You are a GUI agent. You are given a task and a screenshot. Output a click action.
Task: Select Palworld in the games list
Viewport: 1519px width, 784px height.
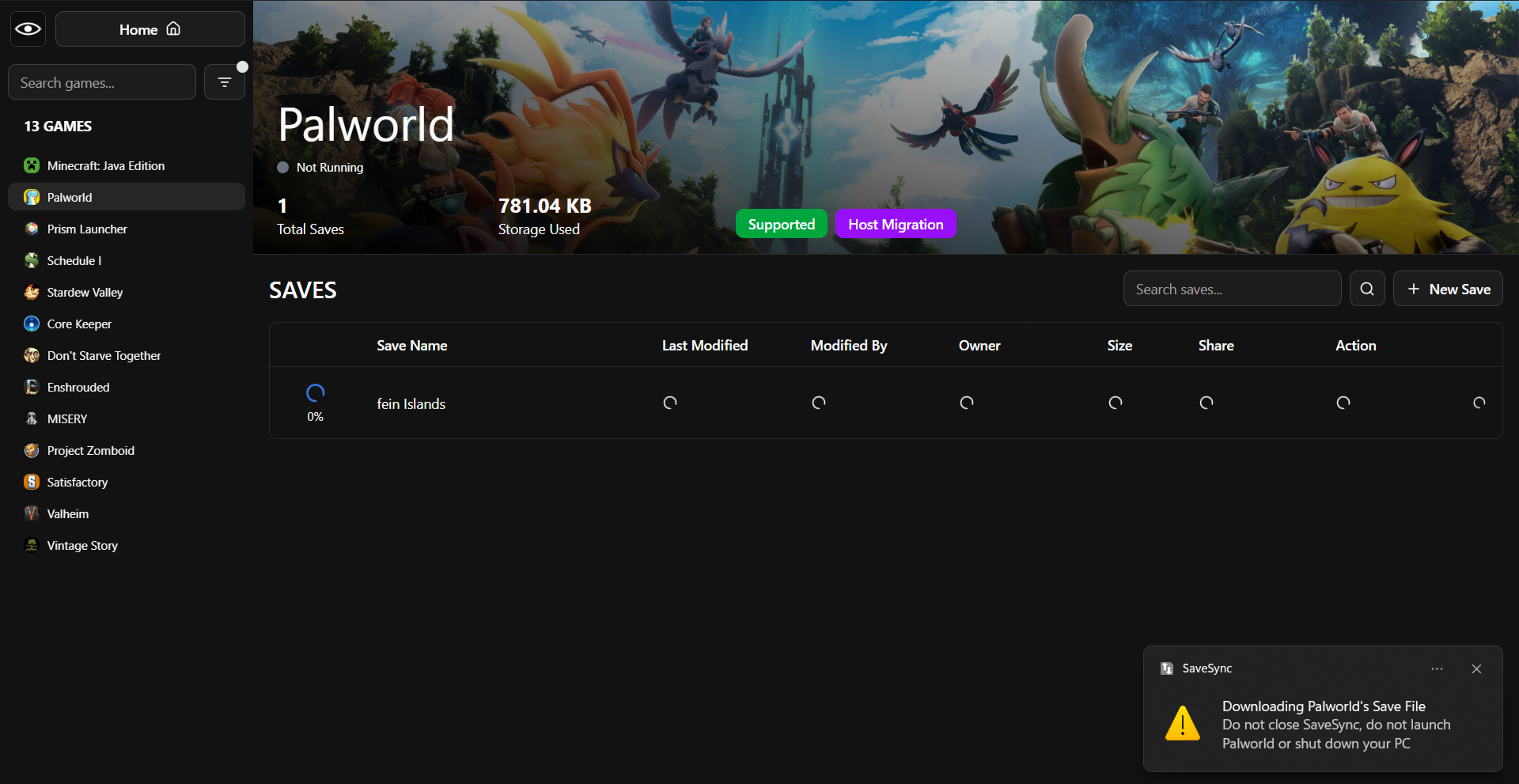coord(127,197)
